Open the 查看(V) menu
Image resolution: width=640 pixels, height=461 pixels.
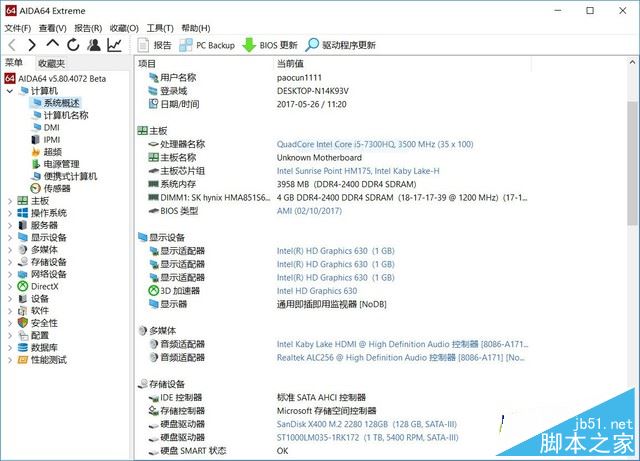[x=53, y=28]
